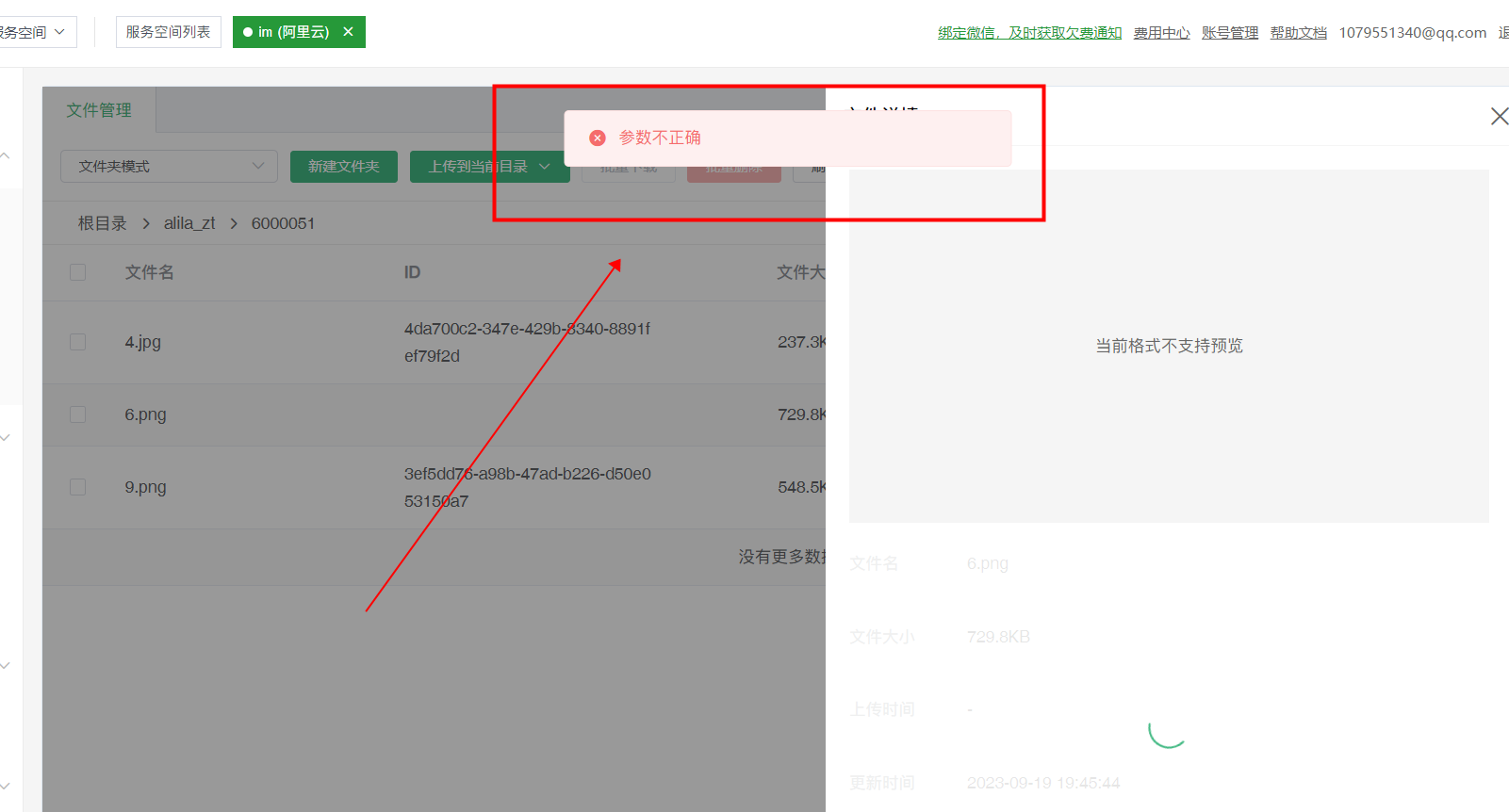This screenshot has height=812, width=1509.
Task: Close the file details panel
Action: [1499, 116]
